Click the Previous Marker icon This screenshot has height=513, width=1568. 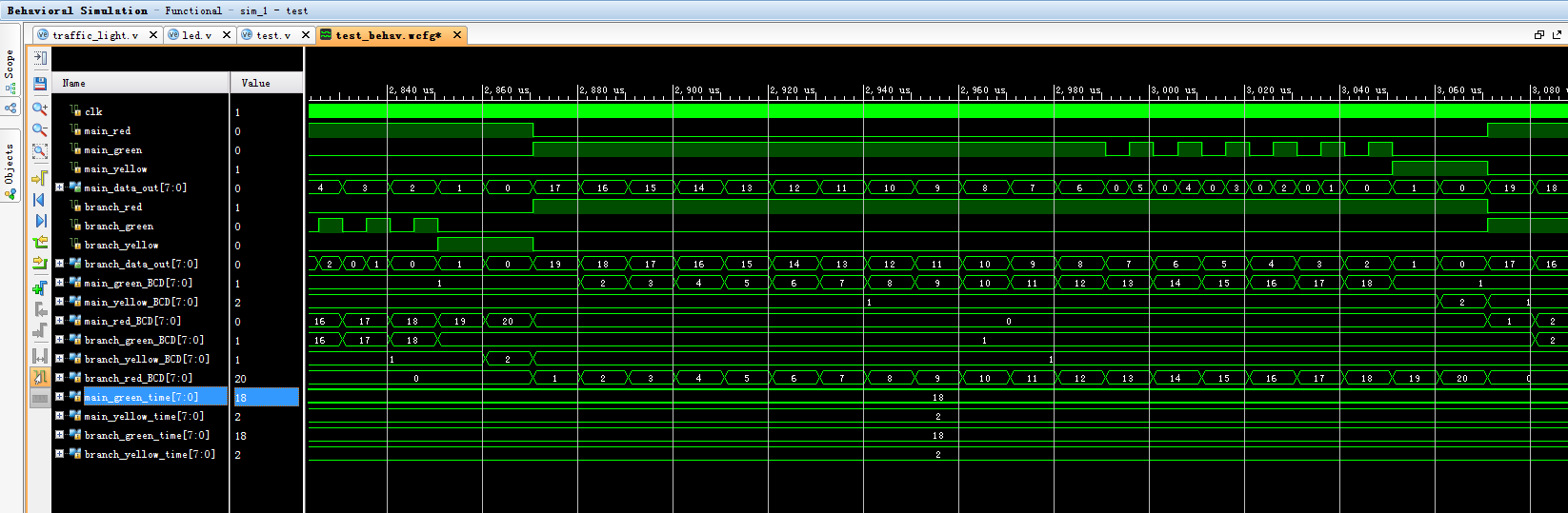40,309
